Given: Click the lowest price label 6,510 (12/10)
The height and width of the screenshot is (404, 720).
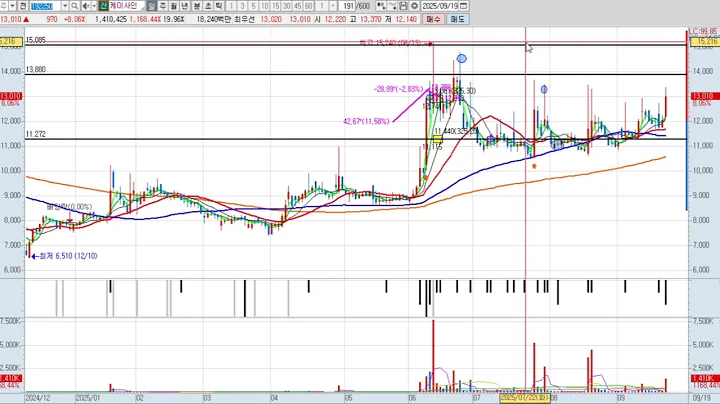Looking at the screenshot, I should tap(68, 256).
